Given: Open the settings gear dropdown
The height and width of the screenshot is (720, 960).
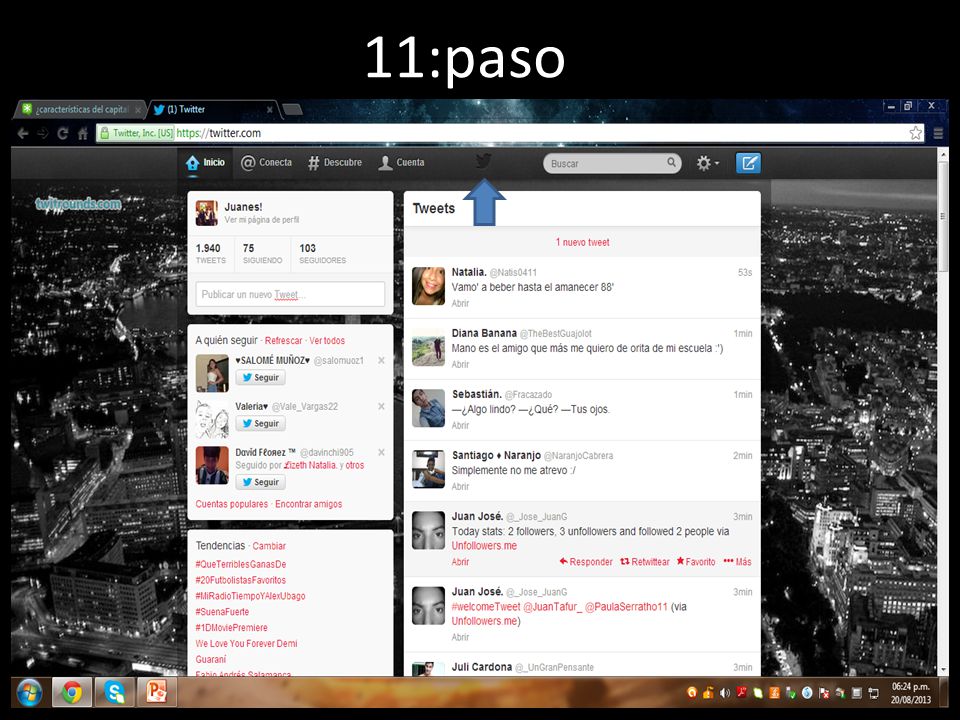Looking at the screenshot, I should (x=707, y=163).
